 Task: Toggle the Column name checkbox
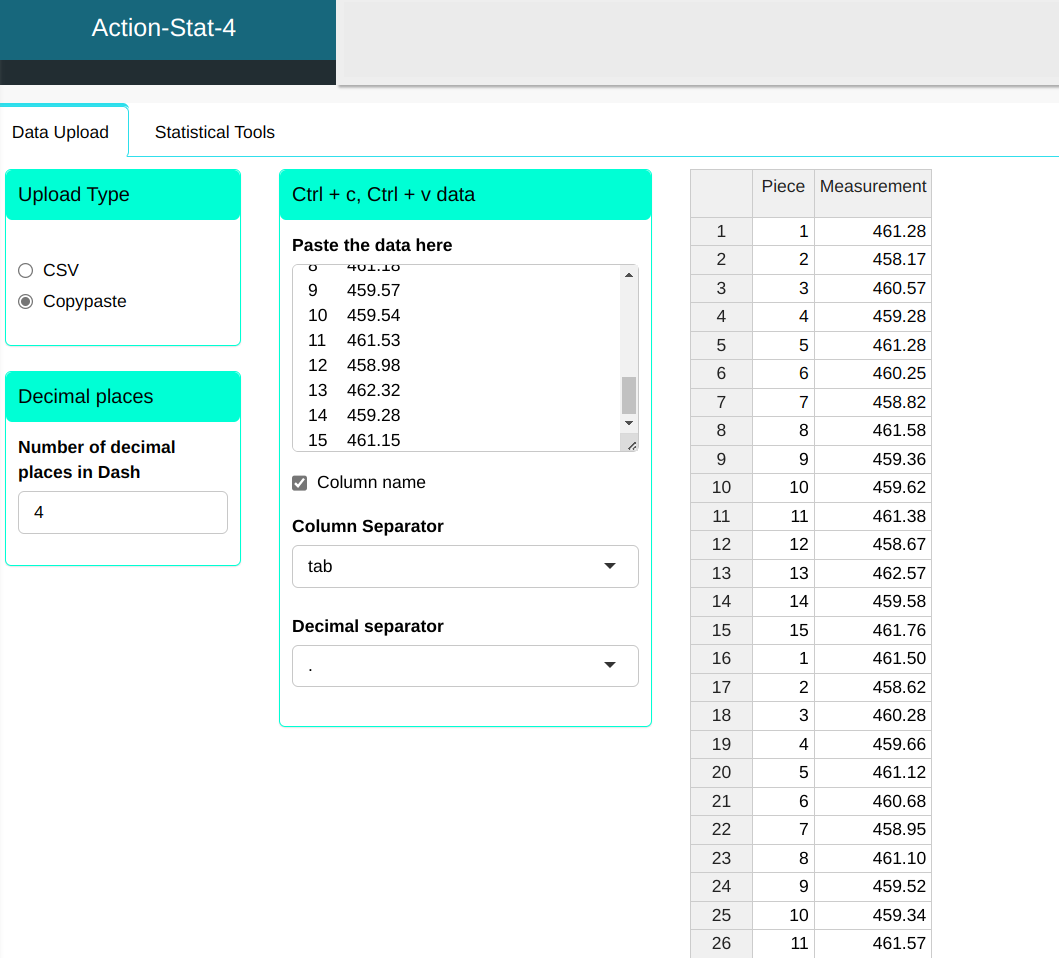click(x=299, y=483)
